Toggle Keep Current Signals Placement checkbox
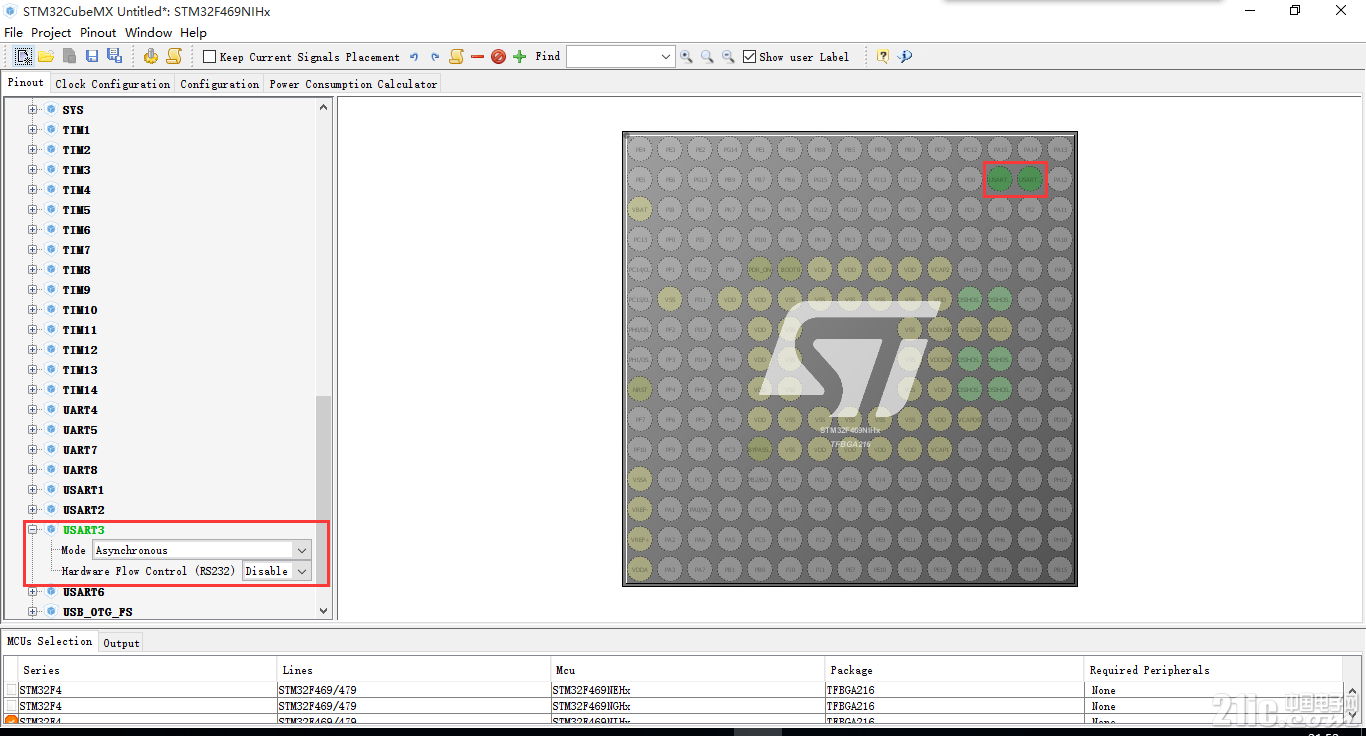 pos(209,57)
